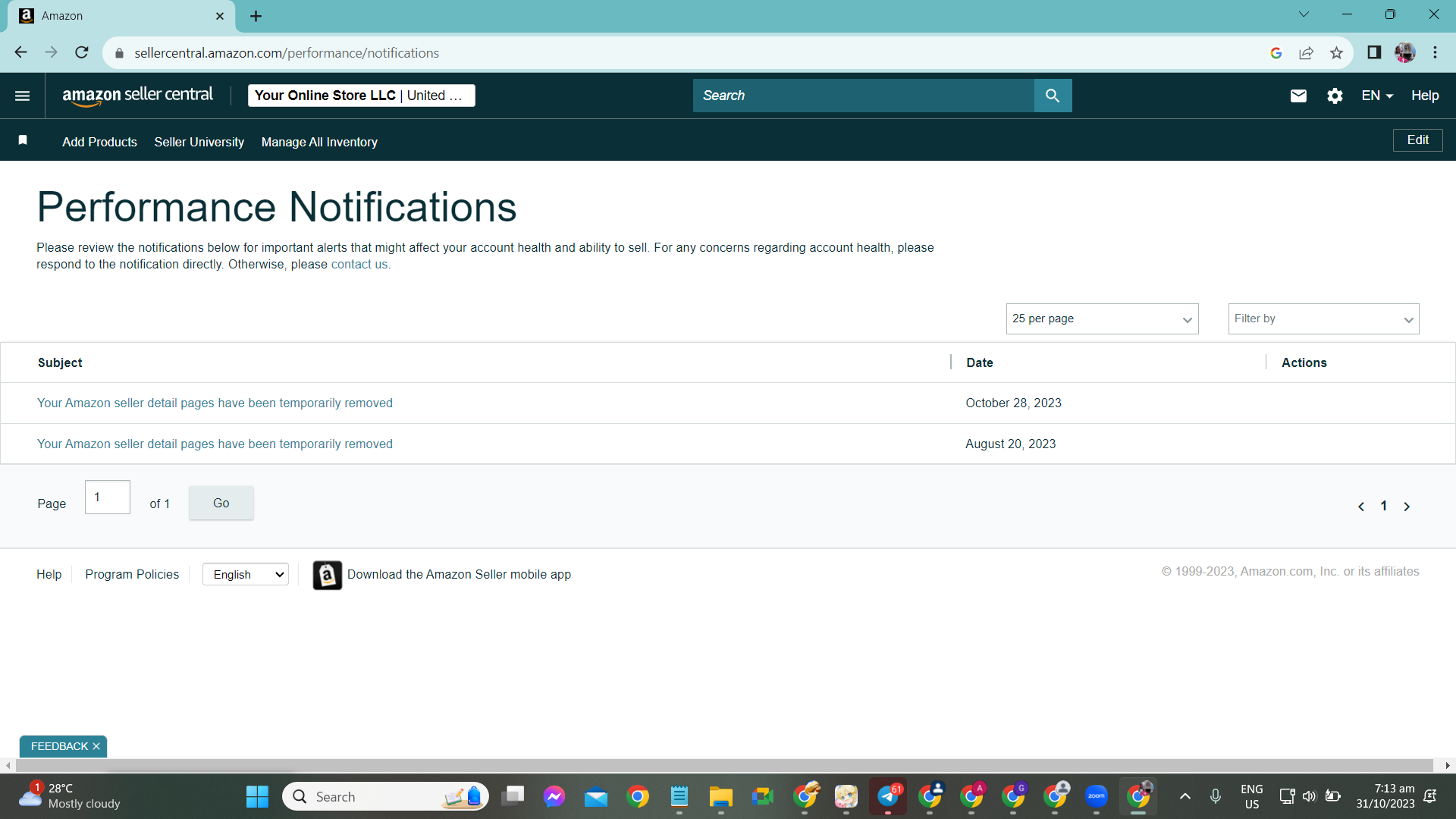Viewport: 1456px width, 819px height.
Task: Click the horizontal scrollbar at page bottom
Action: coord(724,765)
